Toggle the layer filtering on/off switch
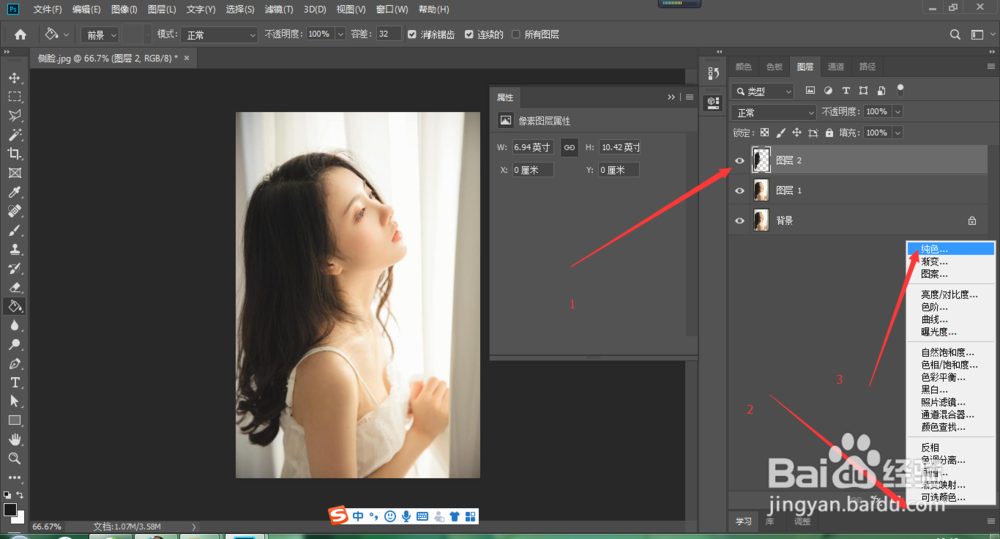 pos(901,90)
